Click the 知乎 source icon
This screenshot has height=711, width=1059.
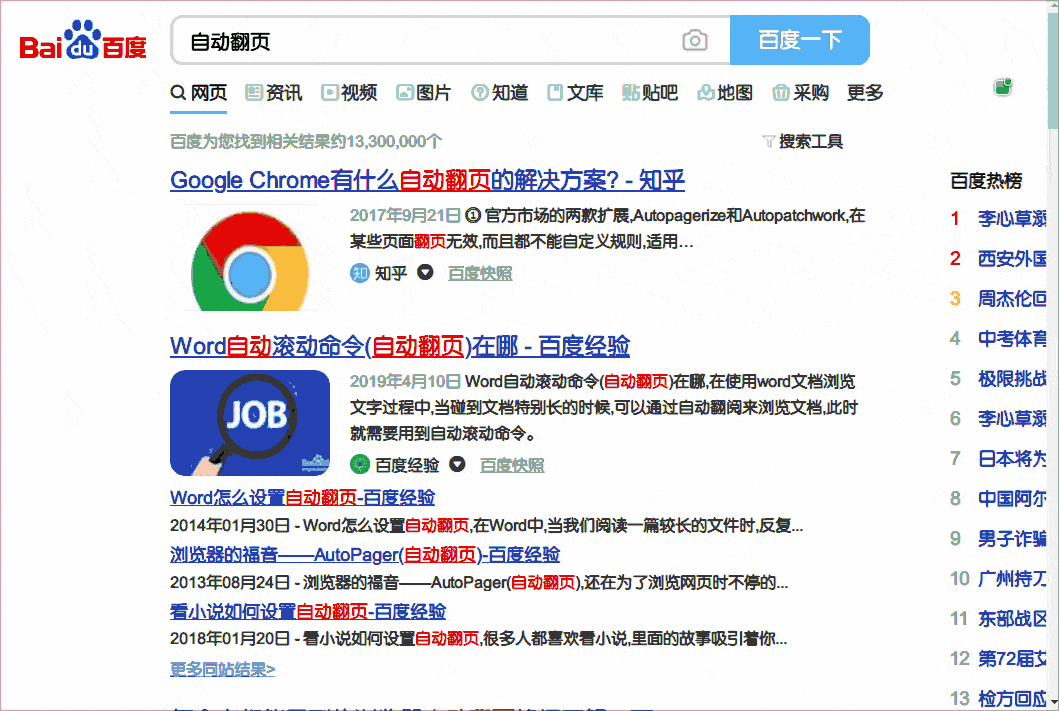[359, 273]
